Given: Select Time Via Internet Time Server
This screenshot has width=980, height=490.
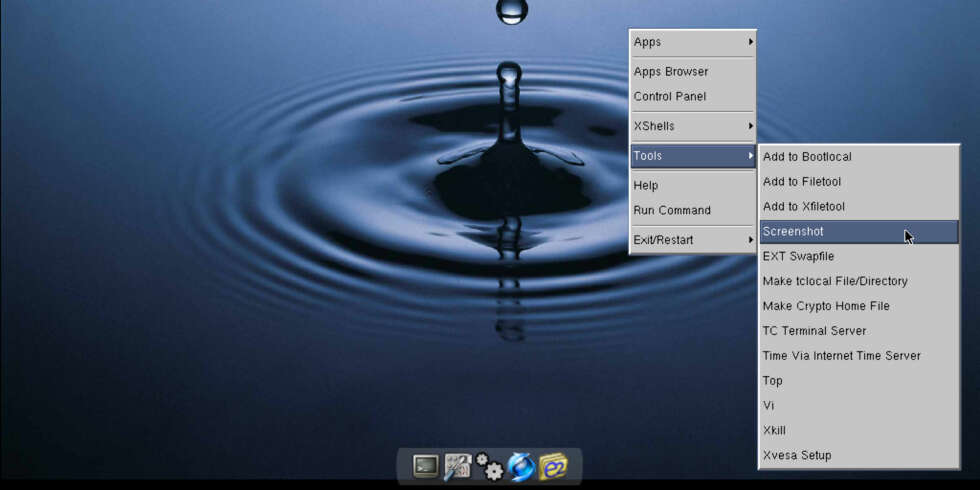Looking at the screenshot, I should tap(859, 356).
